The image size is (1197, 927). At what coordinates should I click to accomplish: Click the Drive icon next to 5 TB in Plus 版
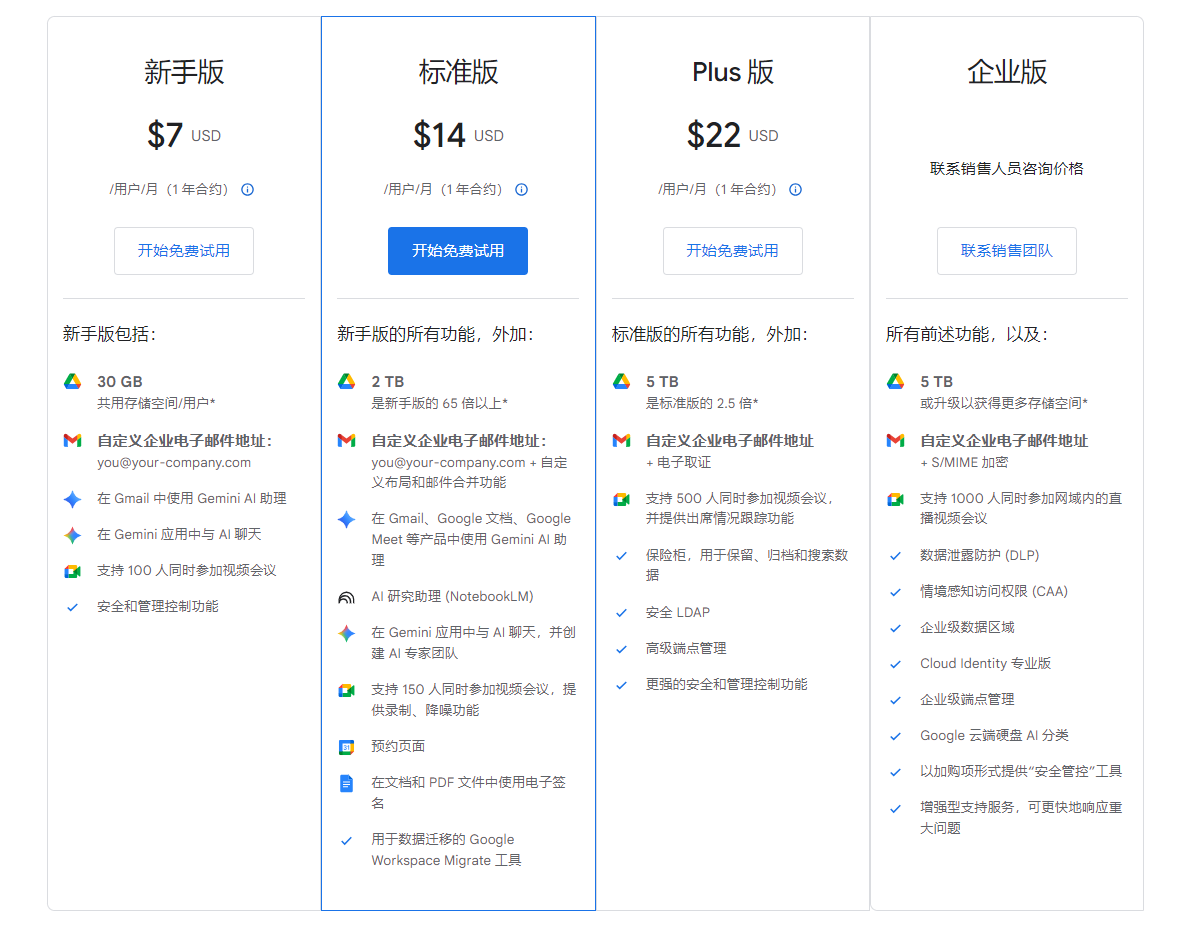click(x=623, y=381)
